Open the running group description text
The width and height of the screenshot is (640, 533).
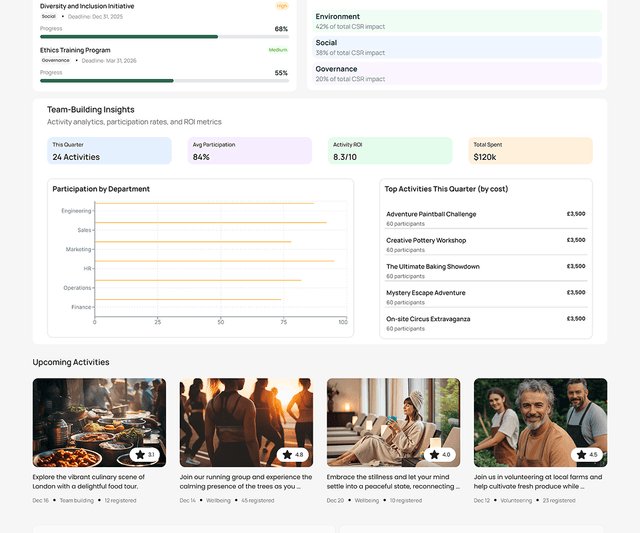point(246,482)
